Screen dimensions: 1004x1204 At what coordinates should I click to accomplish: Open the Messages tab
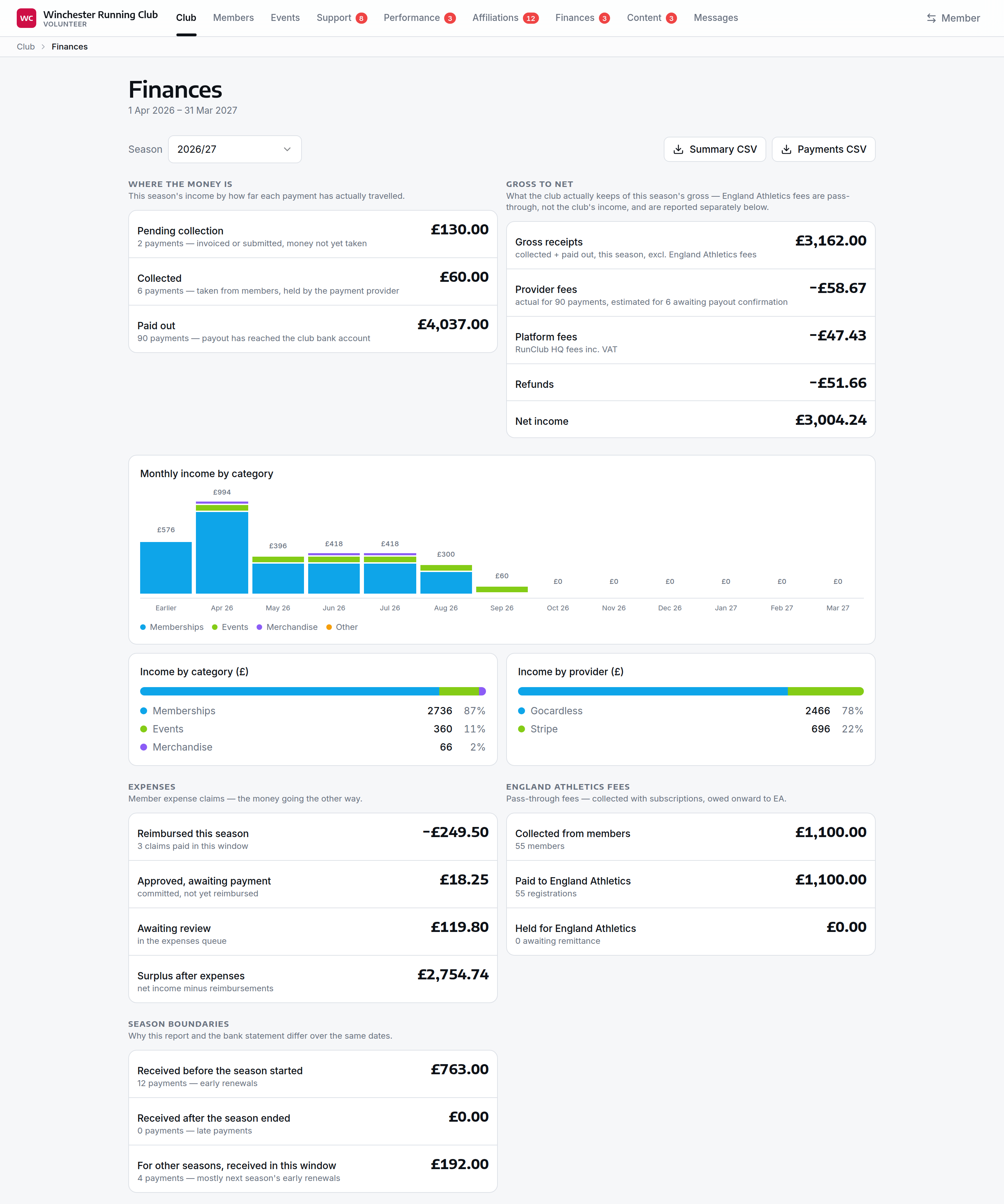[716, 18]
